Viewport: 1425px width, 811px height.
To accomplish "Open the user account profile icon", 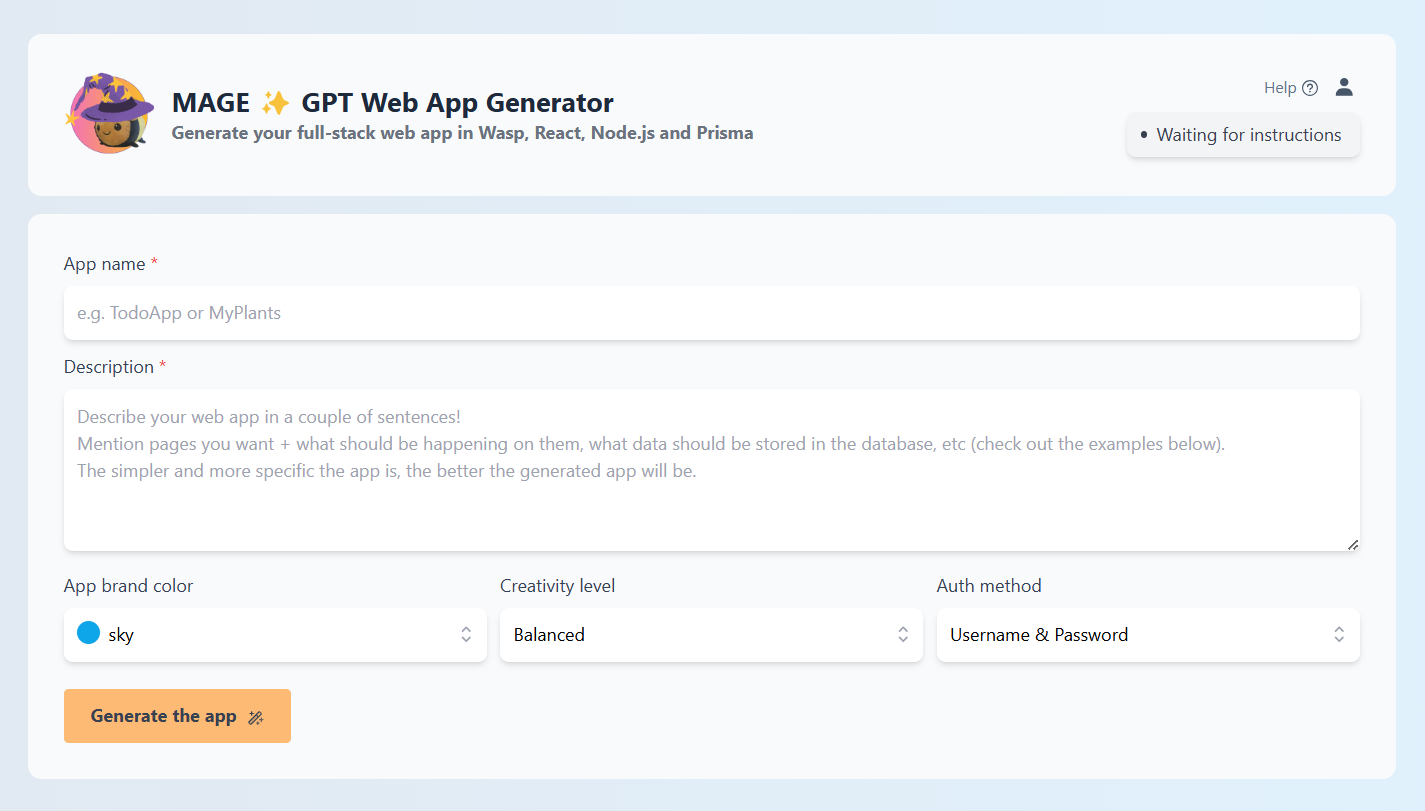I will tap(1344, 87).
